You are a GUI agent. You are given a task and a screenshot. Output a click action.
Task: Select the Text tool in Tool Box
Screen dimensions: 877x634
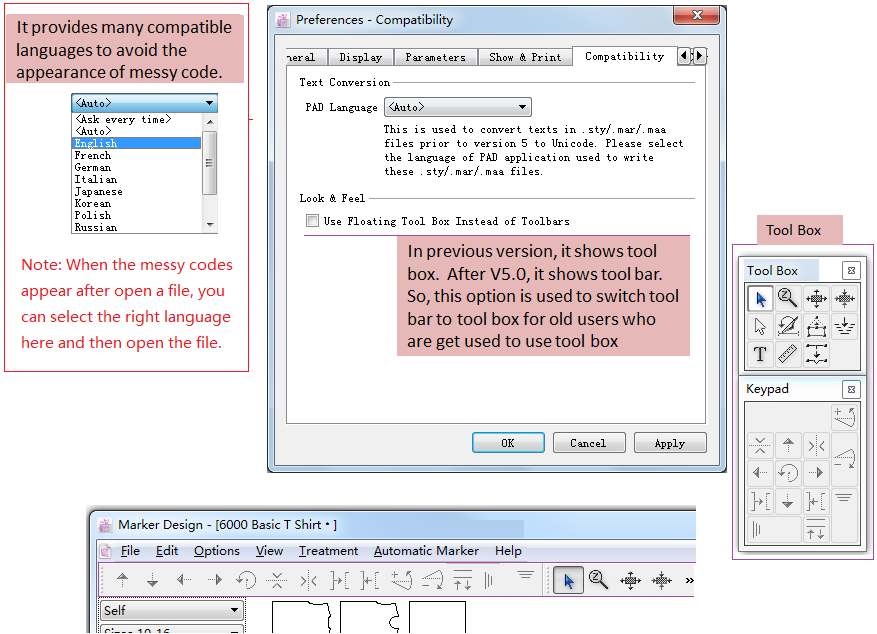(760, 354)
